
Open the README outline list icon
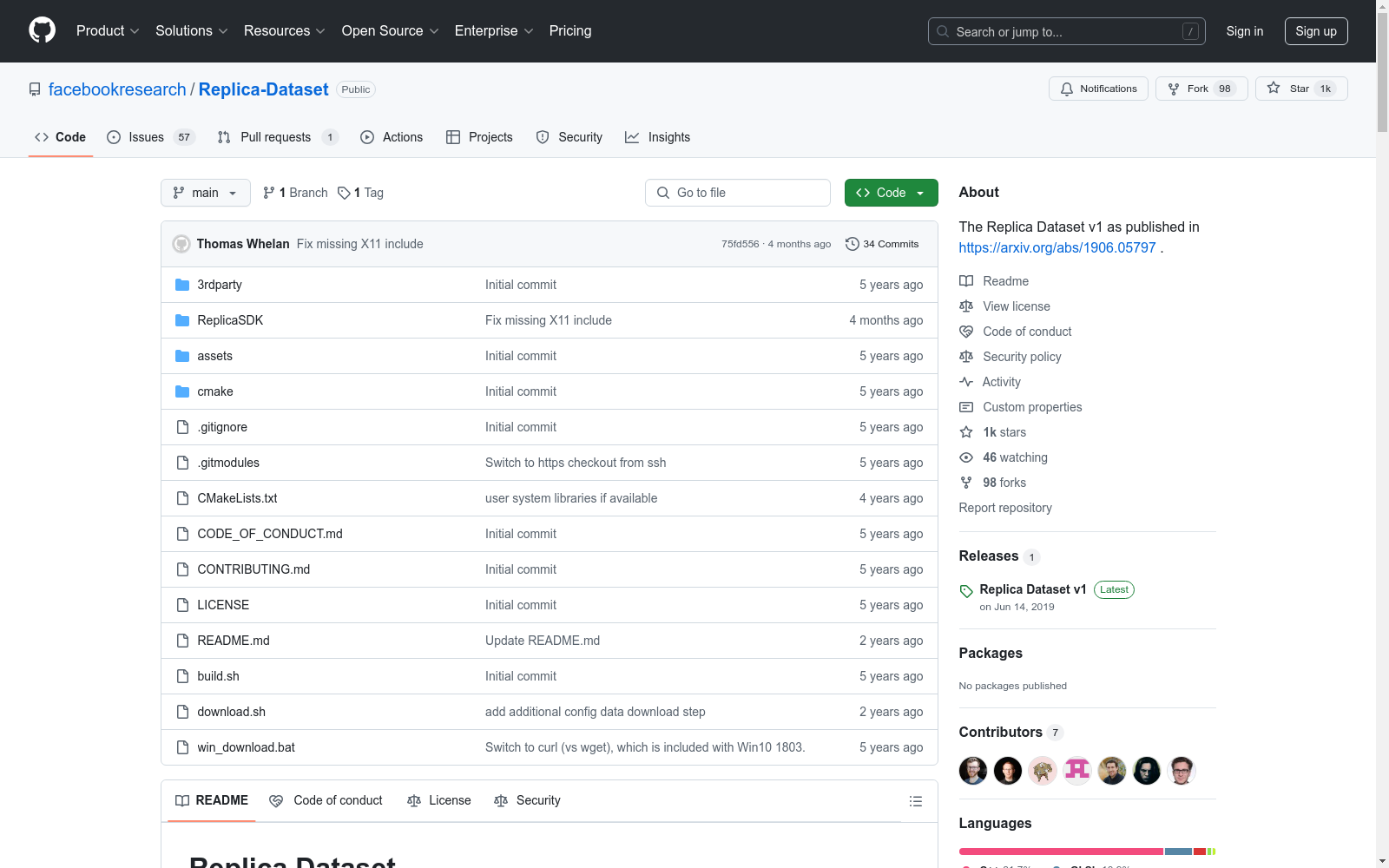pos(916,801)
